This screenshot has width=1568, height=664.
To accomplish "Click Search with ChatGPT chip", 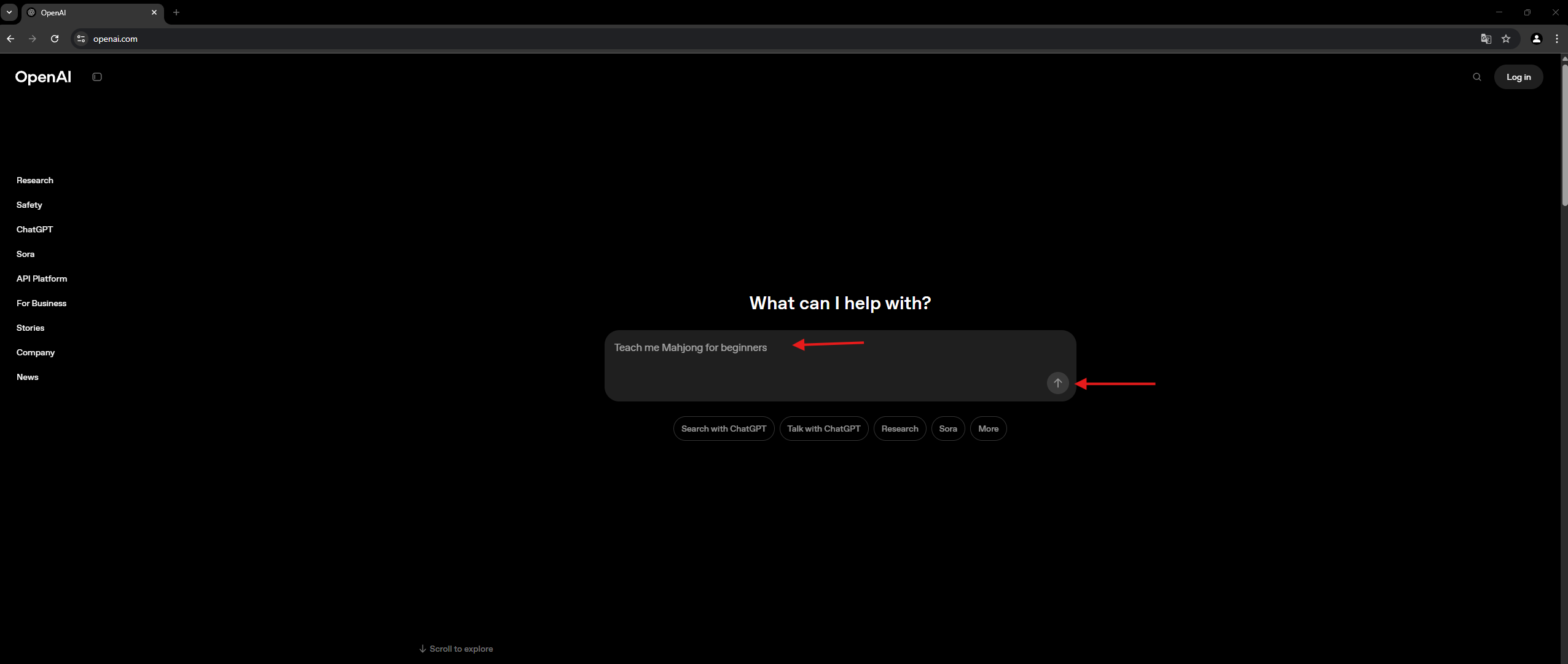I will (x=724, y=429).
